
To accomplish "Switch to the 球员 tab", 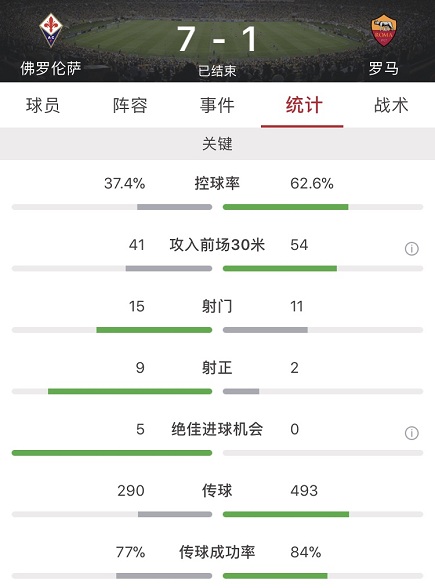I will pyautogui.click(x=43, y=105).
